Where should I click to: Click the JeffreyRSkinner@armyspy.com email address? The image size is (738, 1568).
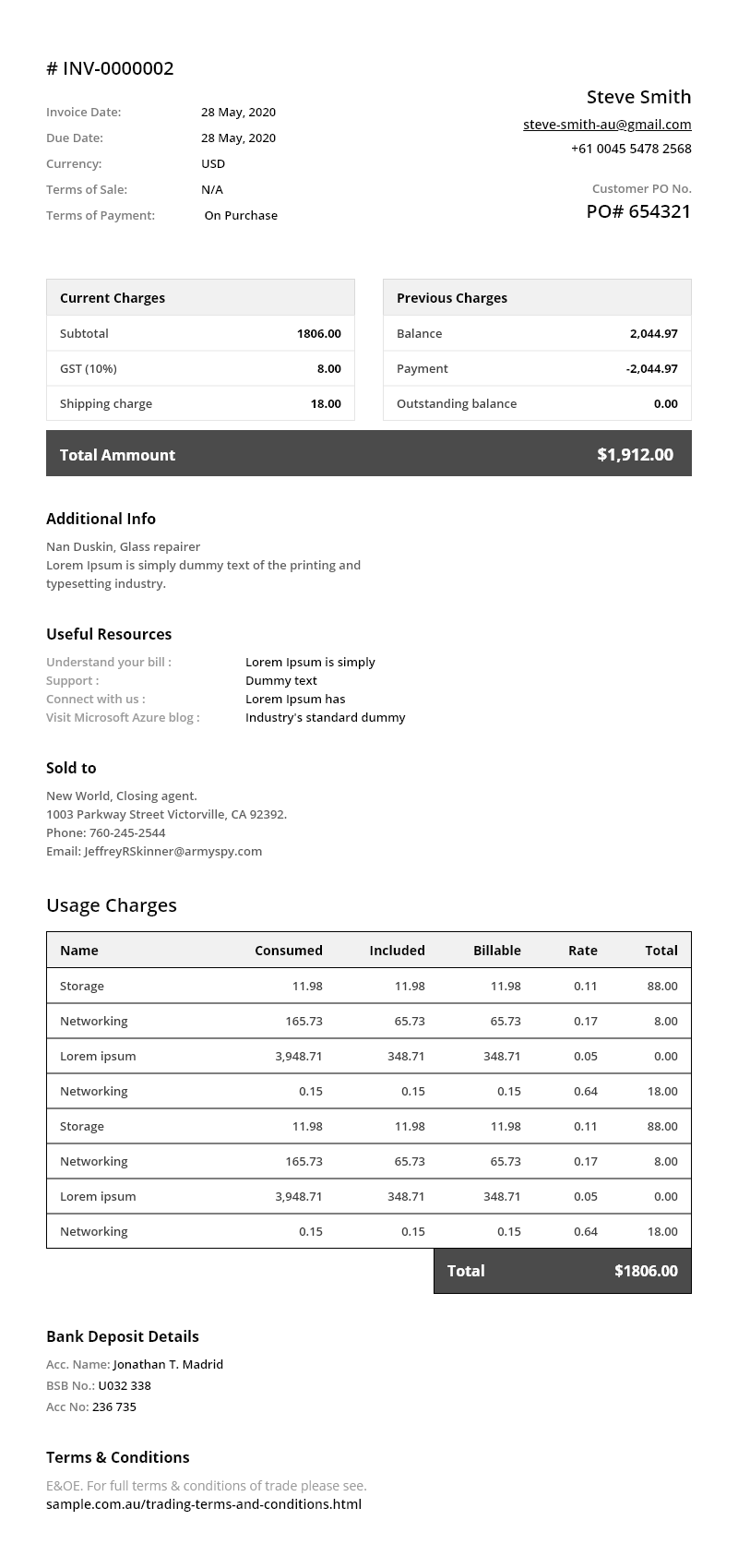pos(173,851)
